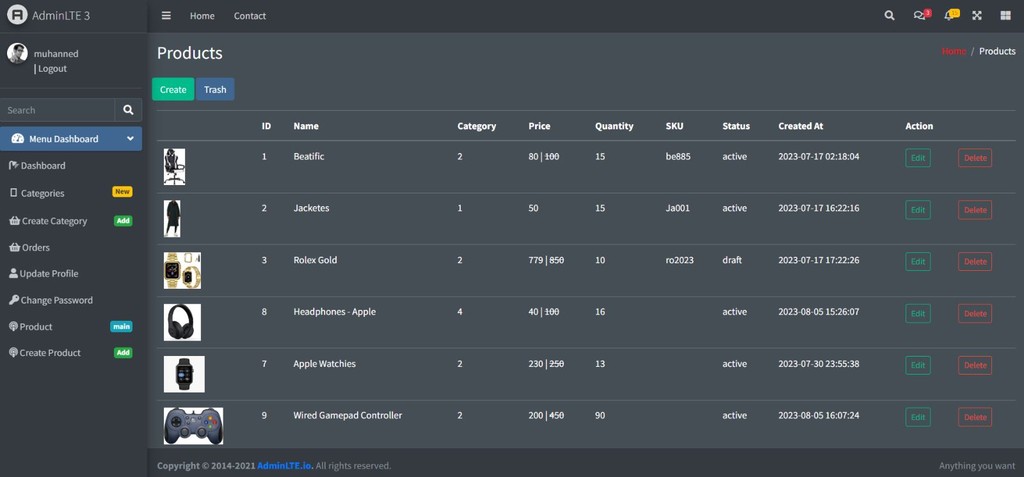The image size is (1024, 477).
Task: Click the Update Profile user icon
Action: tap(13, 273)
